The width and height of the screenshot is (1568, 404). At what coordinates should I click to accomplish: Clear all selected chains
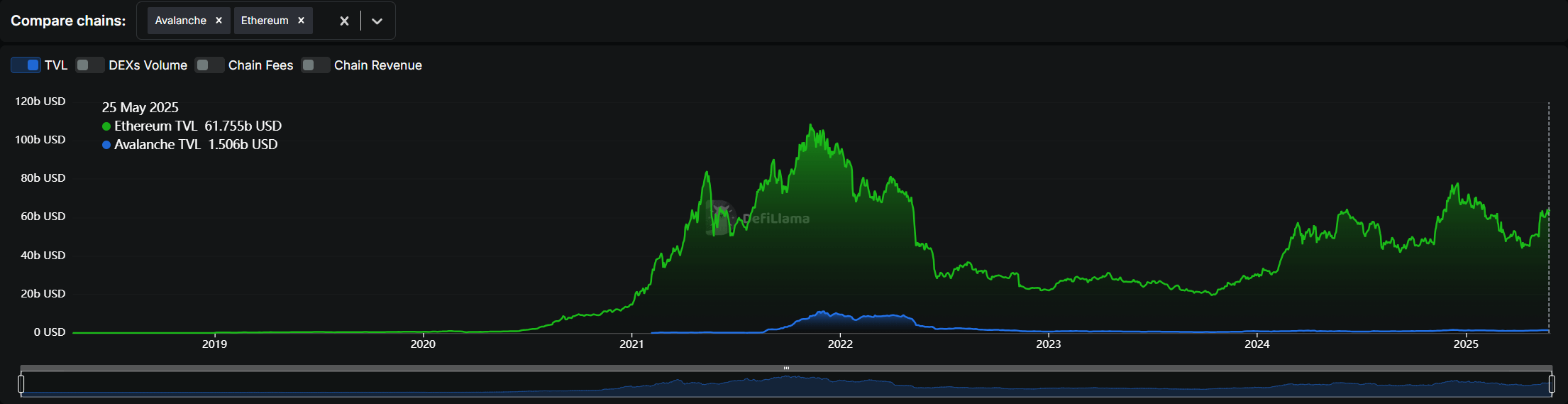pyautogui.click(x=344, y=21)
